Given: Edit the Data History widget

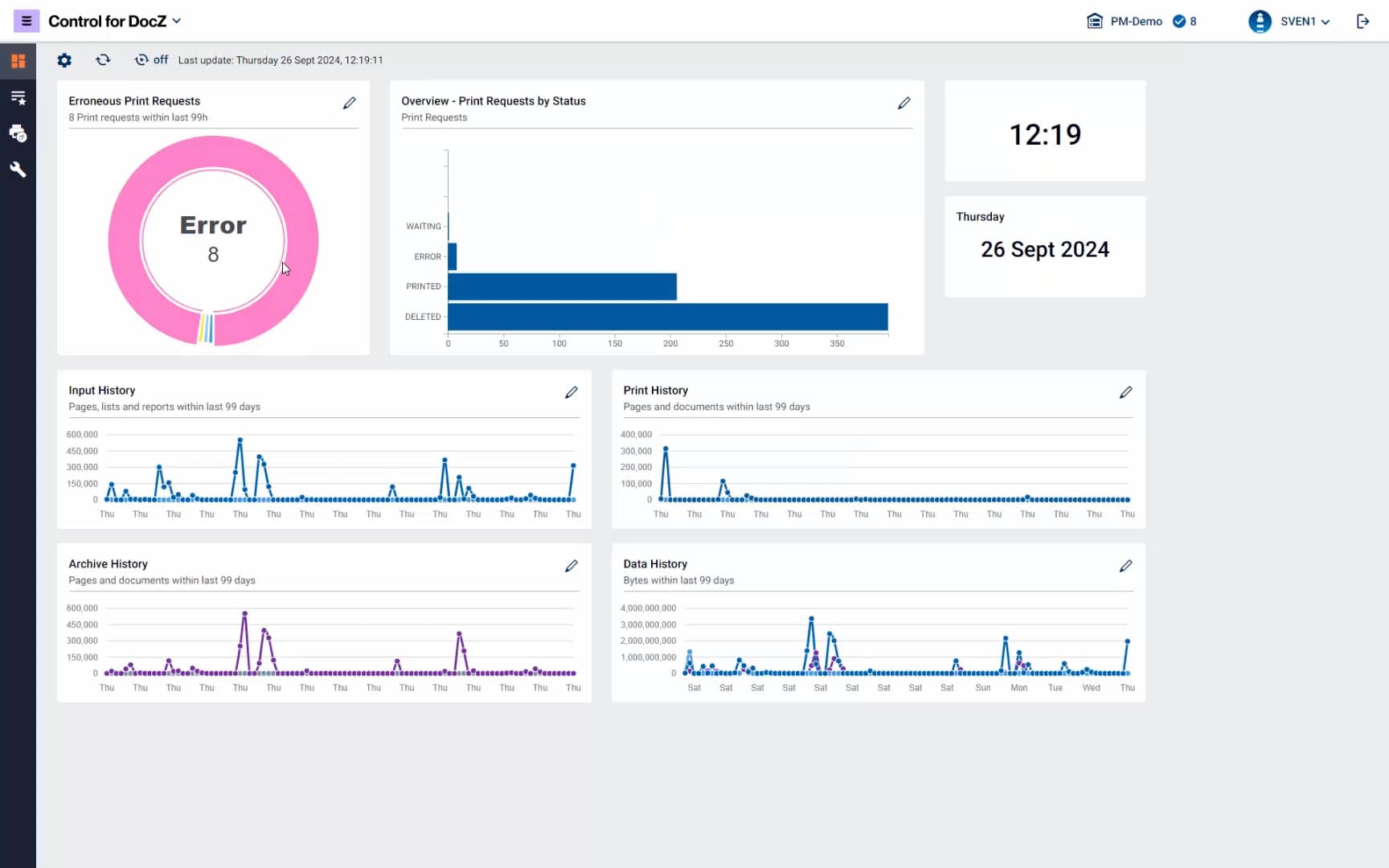Looking at the screenshot, I should point(1125,566).
